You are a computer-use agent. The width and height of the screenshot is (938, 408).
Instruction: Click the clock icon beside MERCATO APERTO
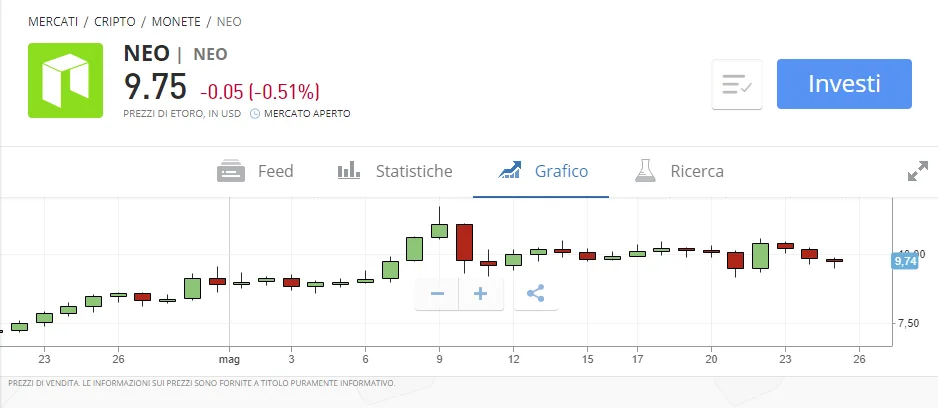254,113
